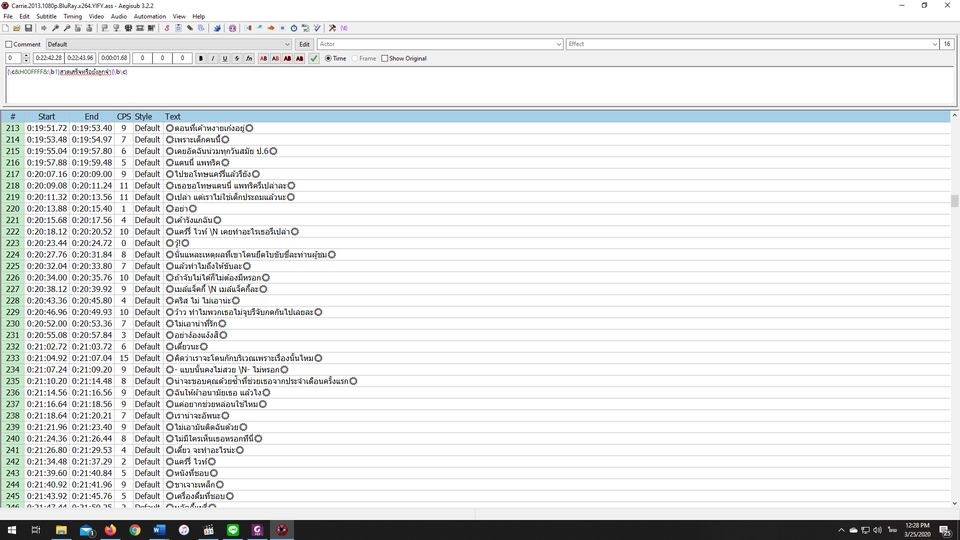Open the Timing menu
This screenshot has height=540, width=960.
(72, 17)
